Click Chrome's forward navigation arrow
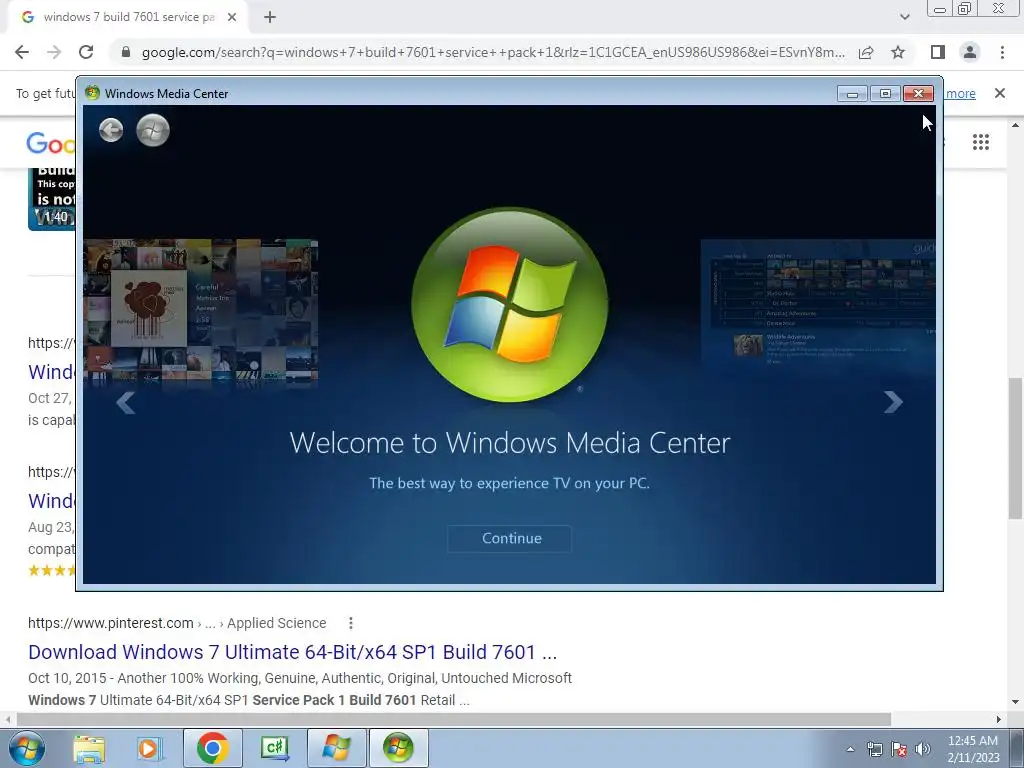The height and width of the screenshot is (768, 1024). [54, 52]
